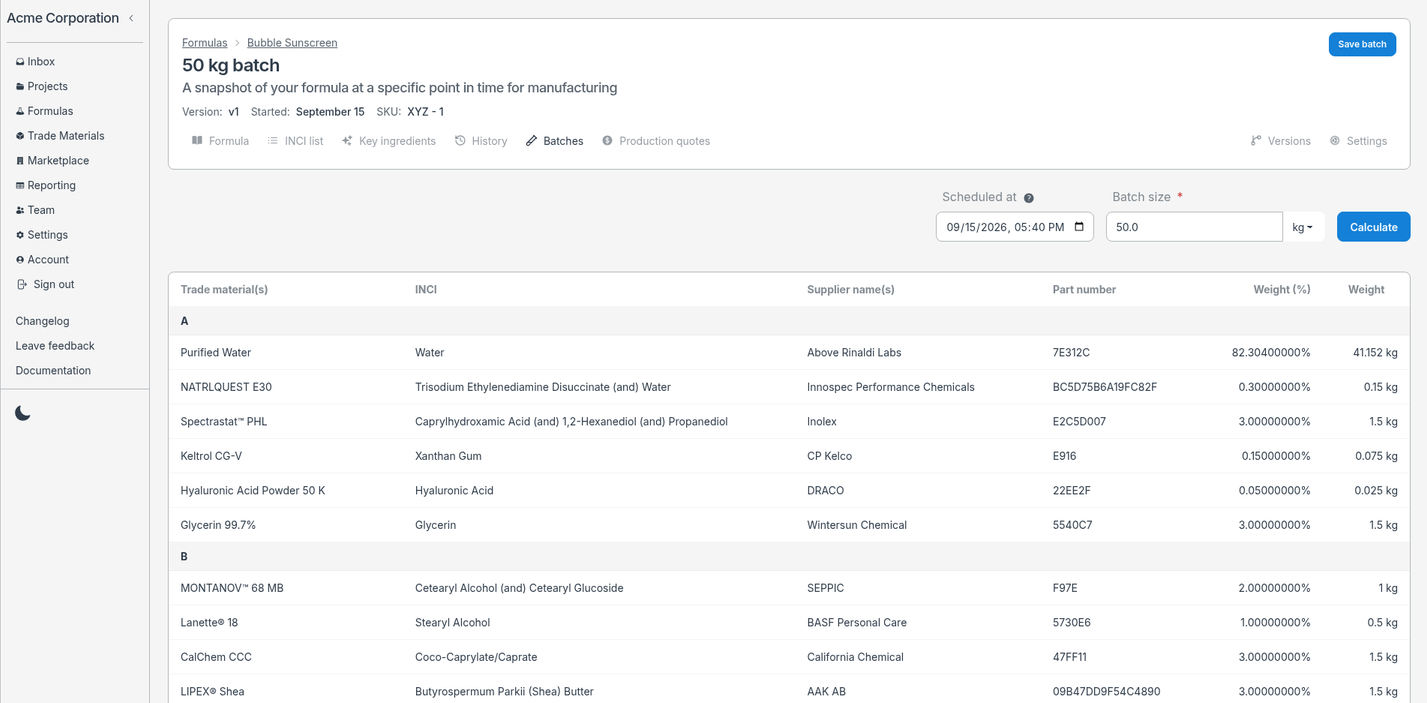Click the Account sidebar icon
The width and height of the screenshot is (1427, 703).
[x=20, y=260]
